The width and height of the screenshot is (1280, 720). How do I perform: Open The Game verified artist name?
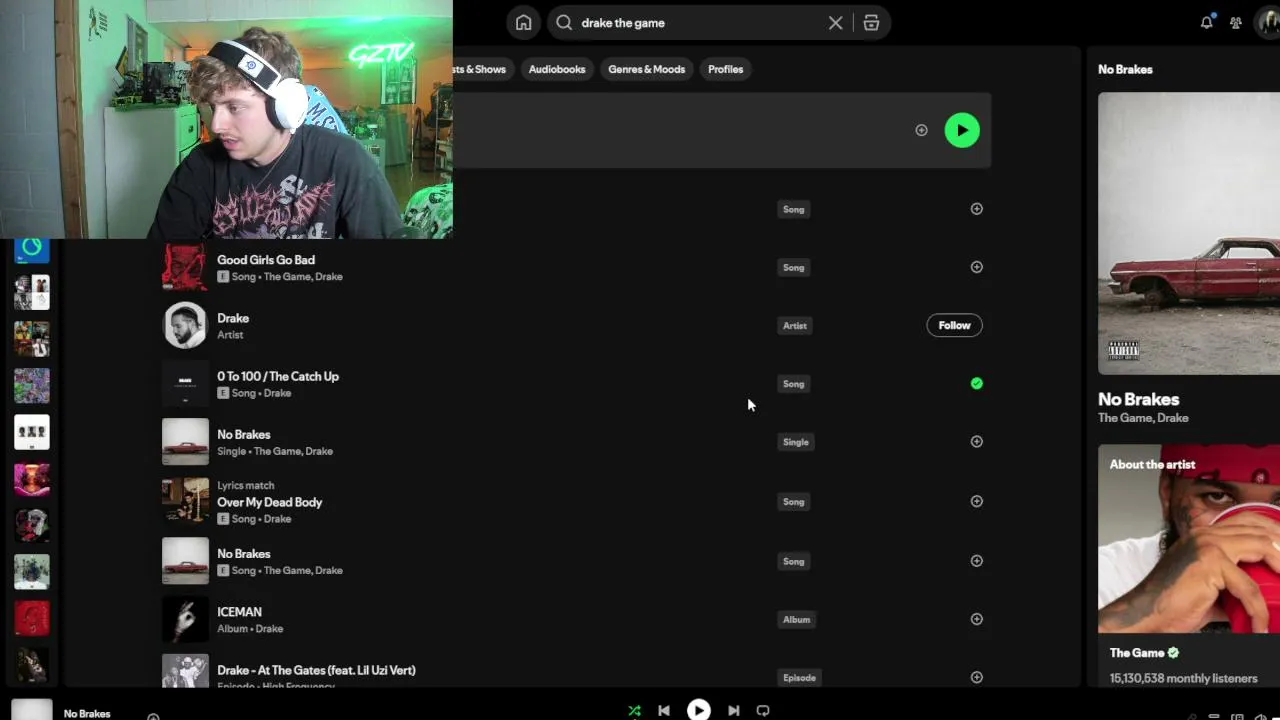[1137, 653]
